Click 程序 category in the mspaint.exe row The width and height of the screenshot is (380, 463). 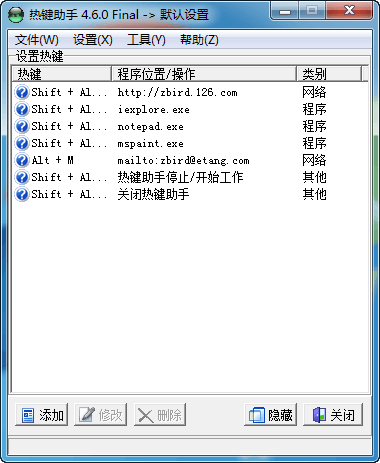tap(314, 143)
